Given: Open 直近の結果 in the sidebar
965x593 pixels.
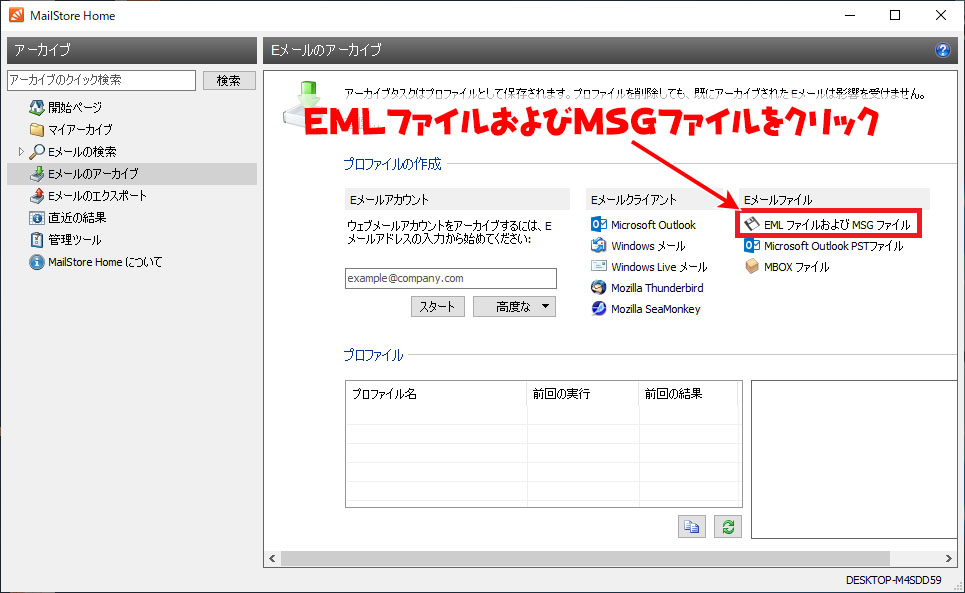Looking at the screenshot, I should [x=77, y=218].
